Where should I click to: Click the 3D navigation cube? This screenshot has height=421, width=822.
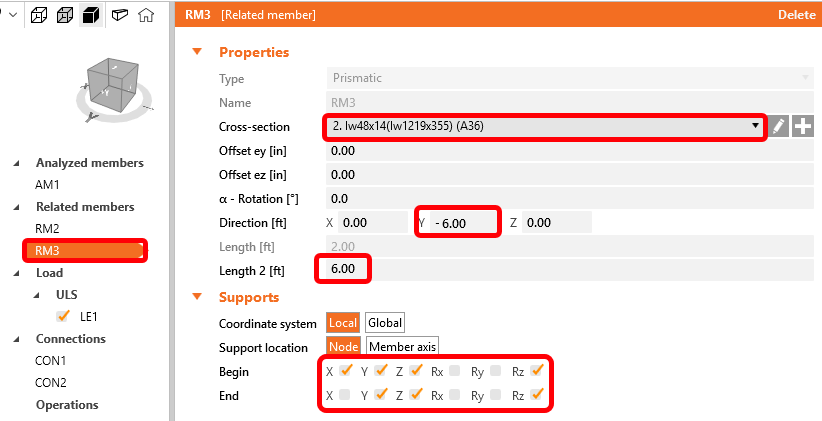pyautogui.click(x=113, y=83)
